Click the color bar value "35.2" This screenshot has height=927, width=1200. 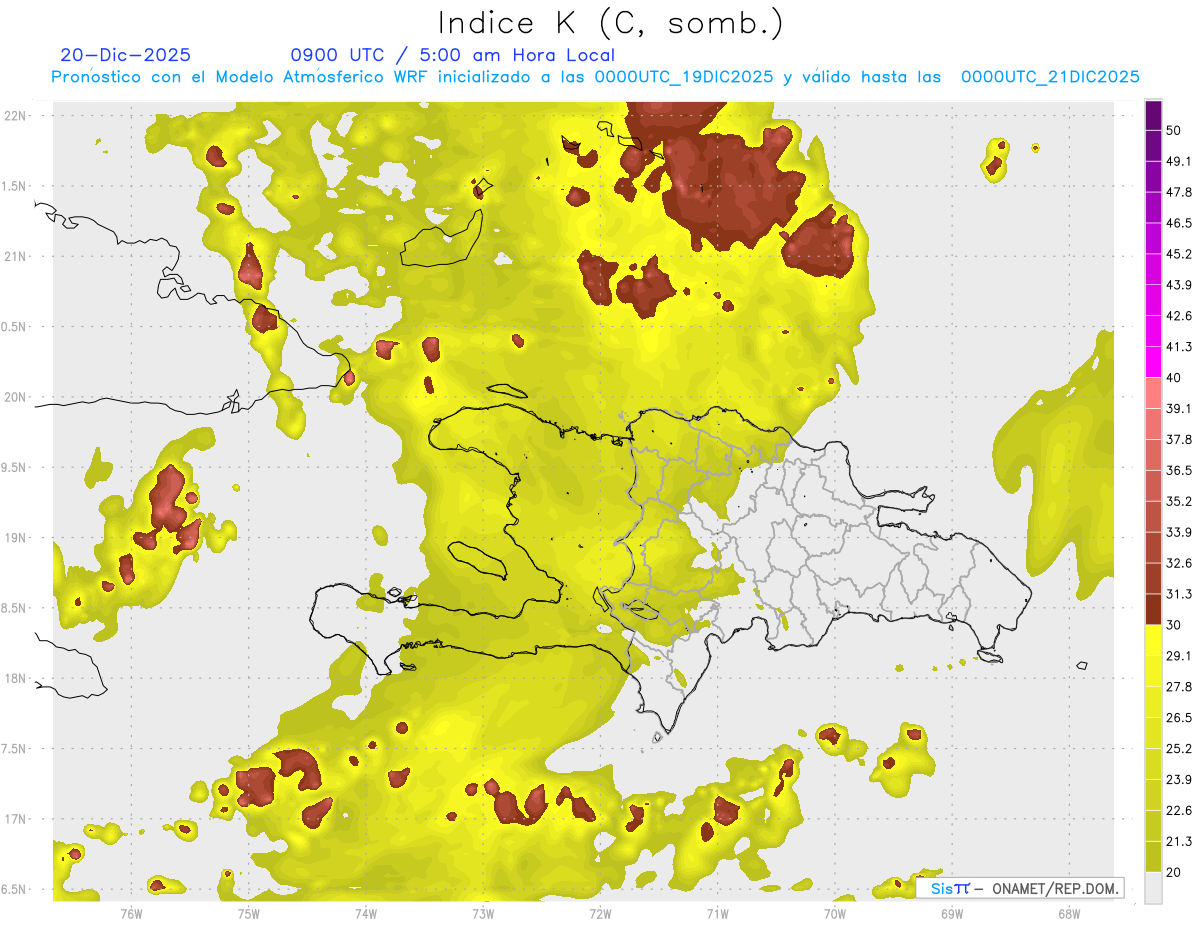click(x=1179, y=501)
